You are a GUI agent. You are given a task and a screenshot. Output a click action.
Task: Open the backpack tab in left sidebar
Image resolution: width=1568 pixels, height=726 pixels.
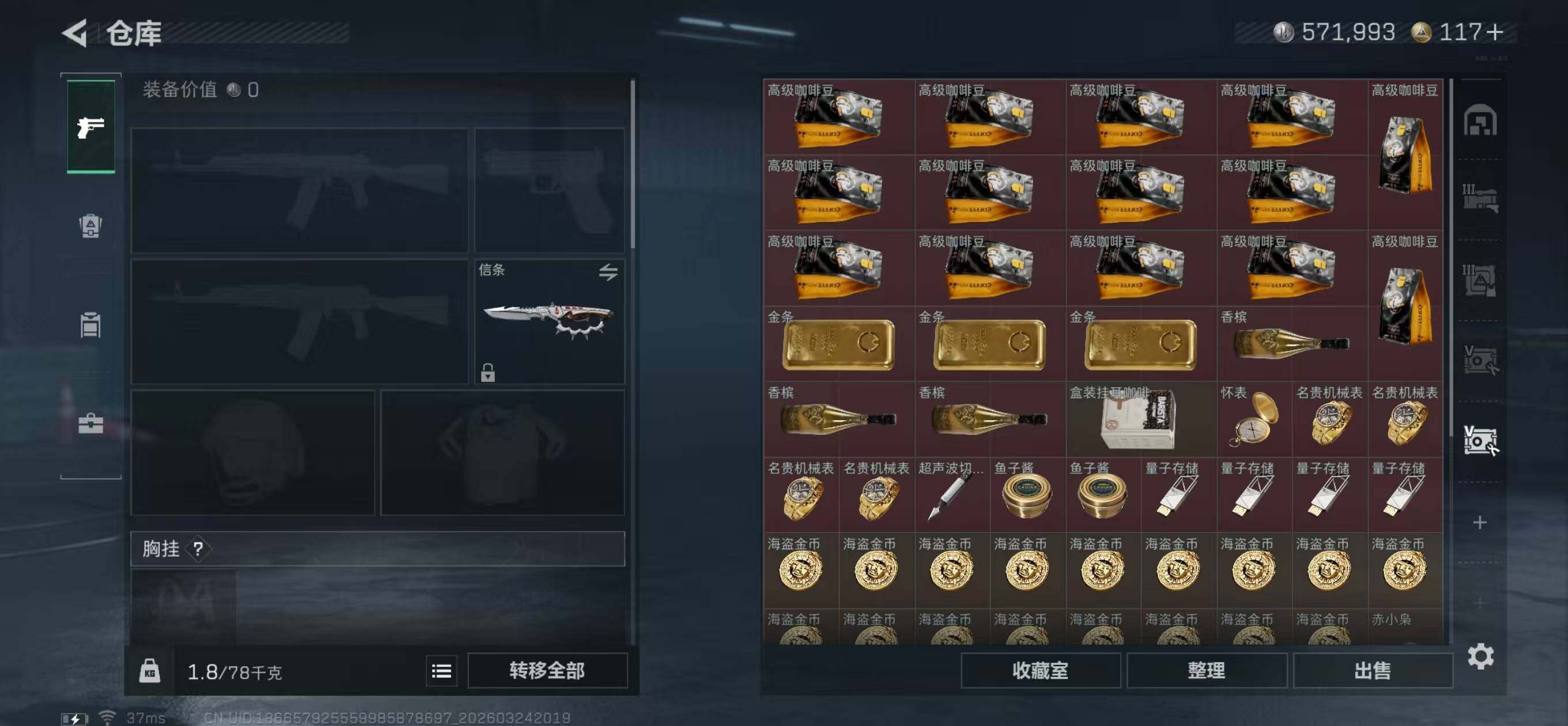pyautogui.click(x=91, y=226)
